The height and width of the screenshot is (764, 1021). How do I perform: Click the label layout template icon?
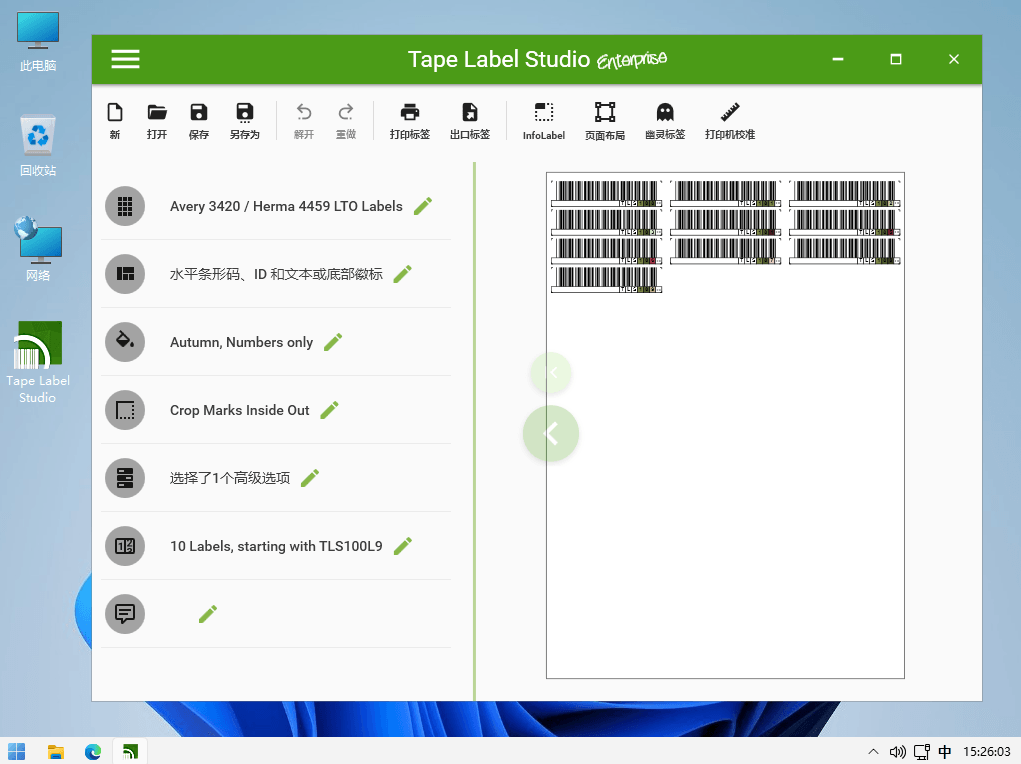pyautogui.click(x=125, y=274)
